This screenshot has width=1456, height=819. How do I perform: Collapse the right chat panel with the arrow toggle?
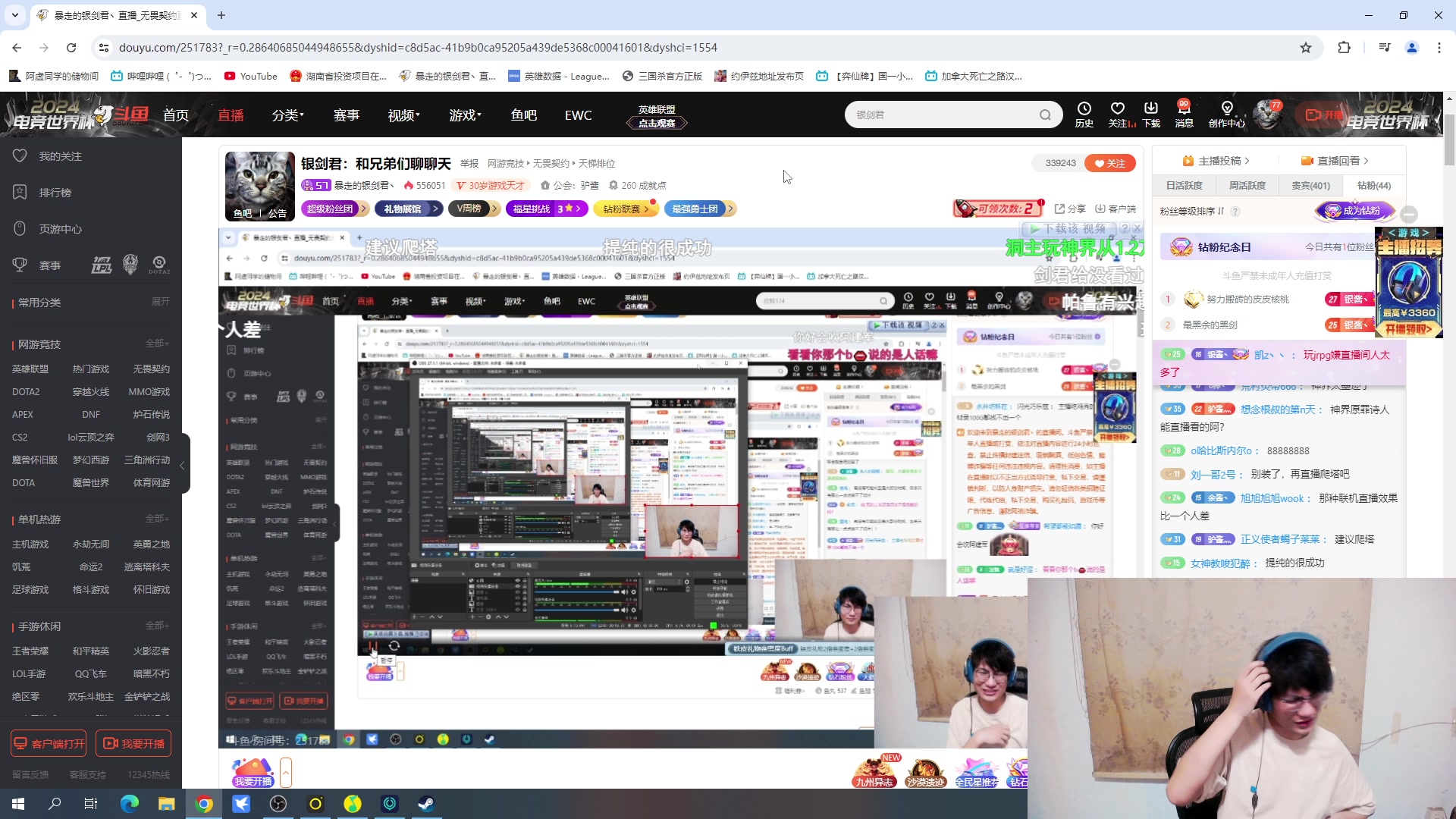coord(1409,213)
